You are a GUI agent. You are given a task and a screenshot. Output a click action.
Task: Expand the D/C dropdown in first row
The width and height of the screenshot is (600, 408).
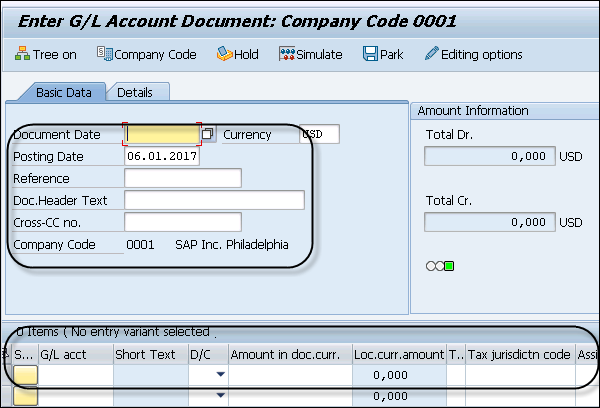pos(219,375)
